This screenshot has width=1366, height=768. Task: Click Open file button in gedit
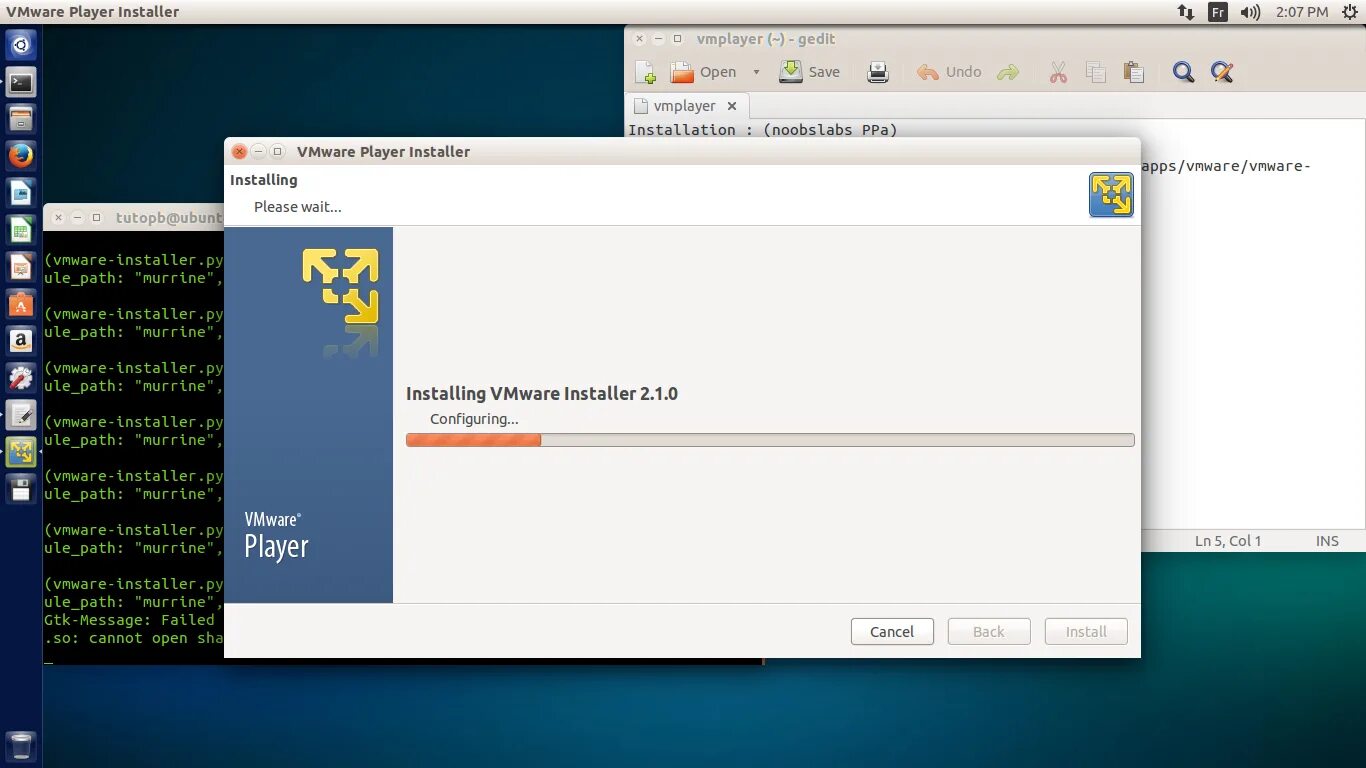tap(704, 72)
